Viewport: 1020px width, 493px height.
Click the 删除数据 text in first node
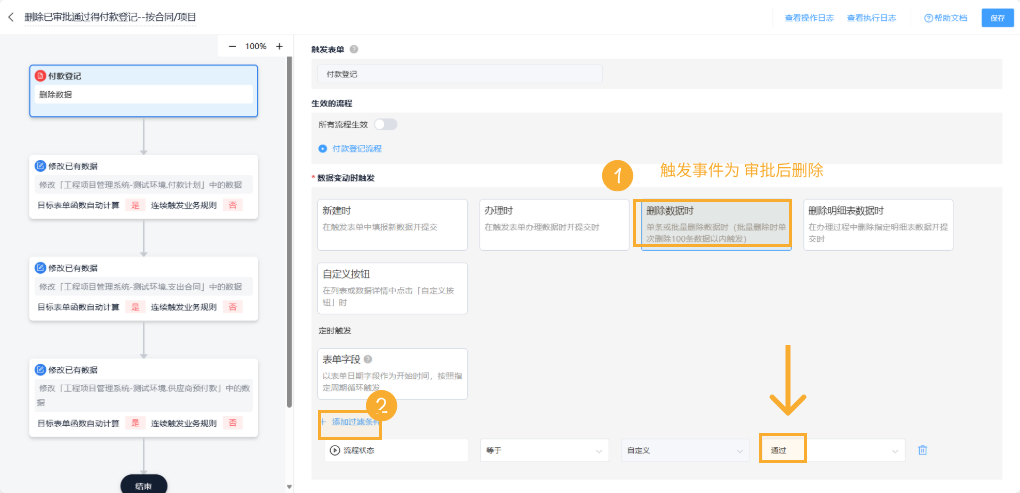[55, 94]
